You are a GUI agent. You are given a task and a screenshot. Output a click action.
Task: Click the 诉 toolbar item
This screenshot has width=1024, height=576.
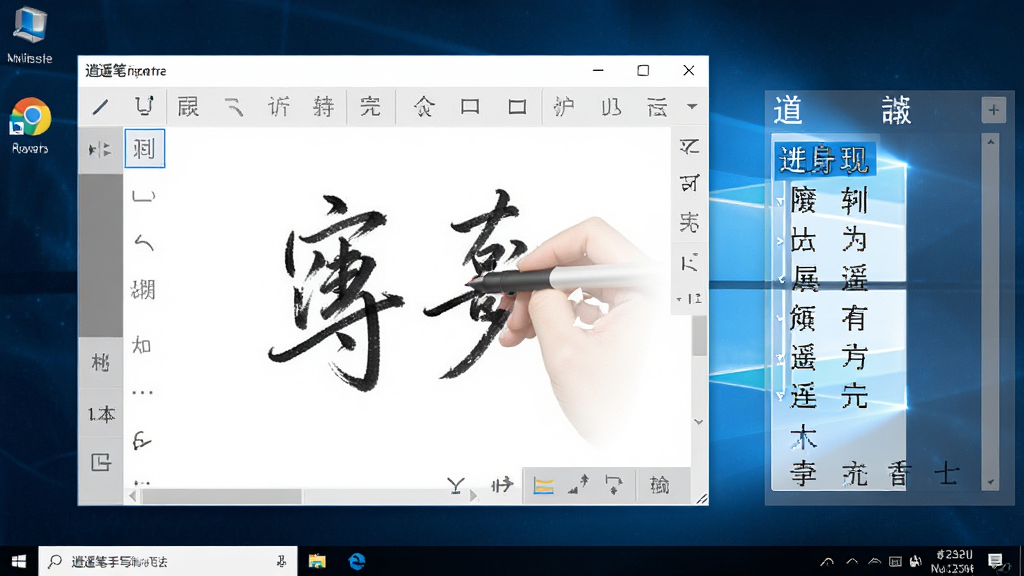pyautogui.click(x=279, y=106)
